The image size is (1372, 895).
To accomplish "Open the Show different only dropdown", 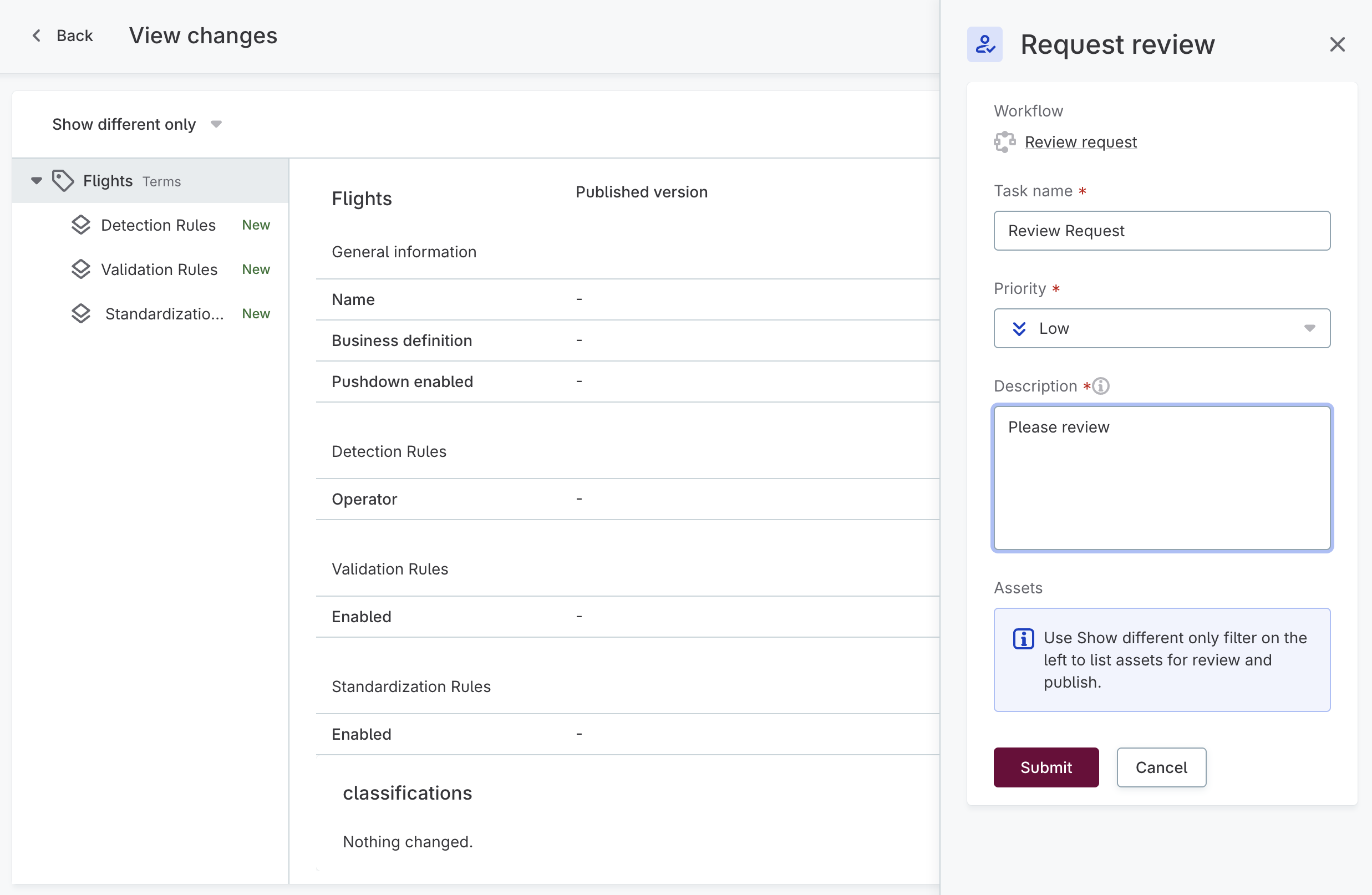I will pyautogui.click(x=137, y=124).
